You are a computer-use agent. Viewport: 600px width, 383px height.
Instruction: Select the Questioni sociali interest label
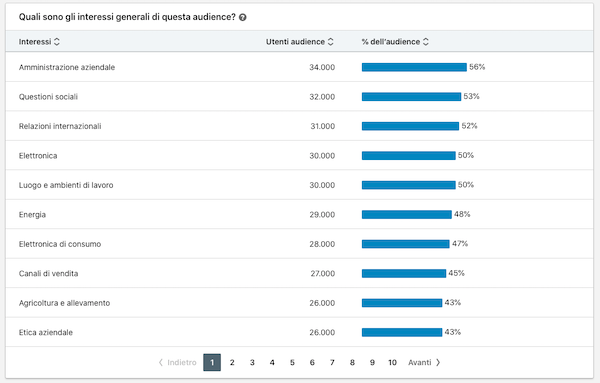[48, 97]
